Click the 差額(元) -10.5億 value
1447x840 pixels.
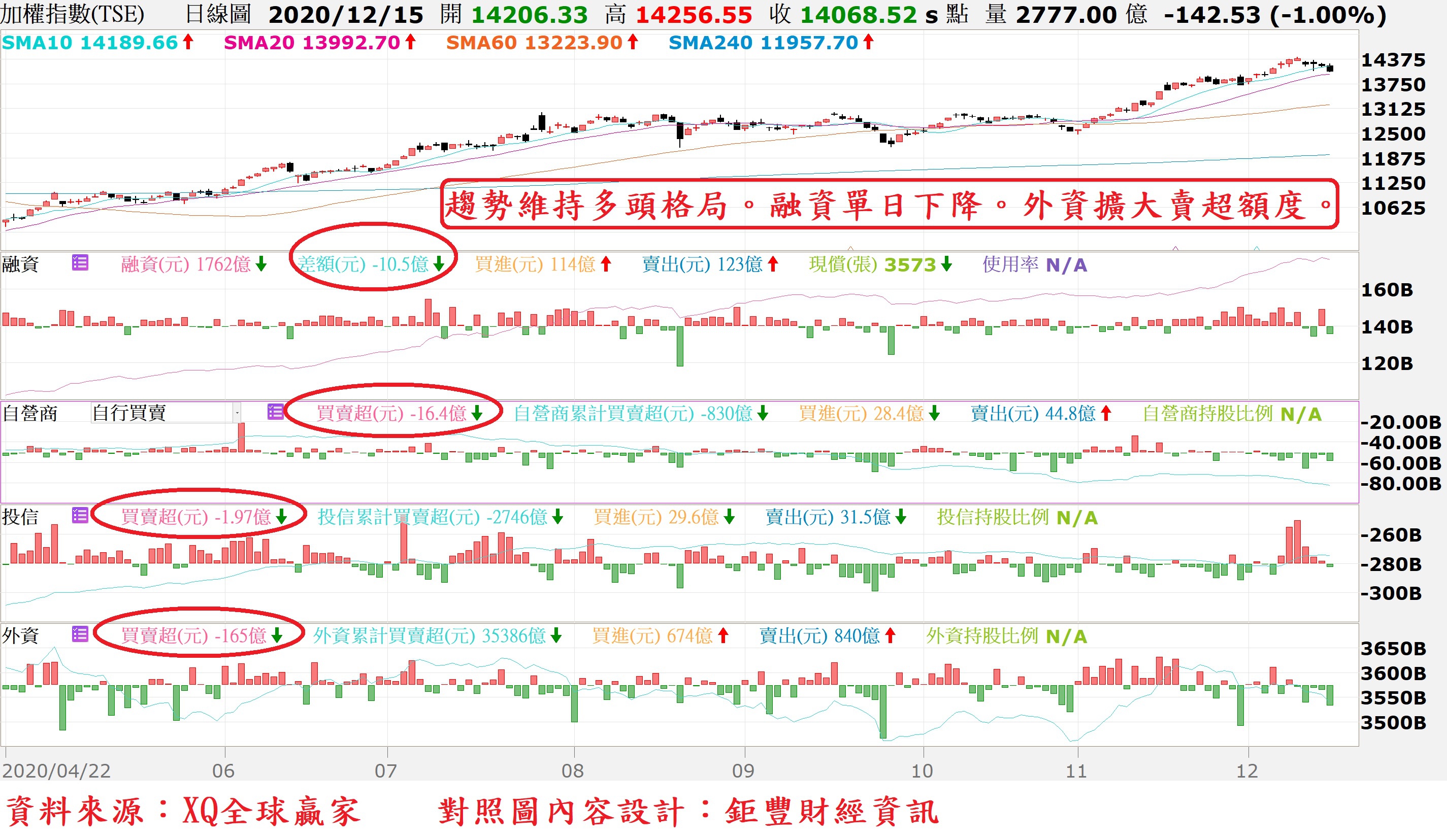point(363,264)
